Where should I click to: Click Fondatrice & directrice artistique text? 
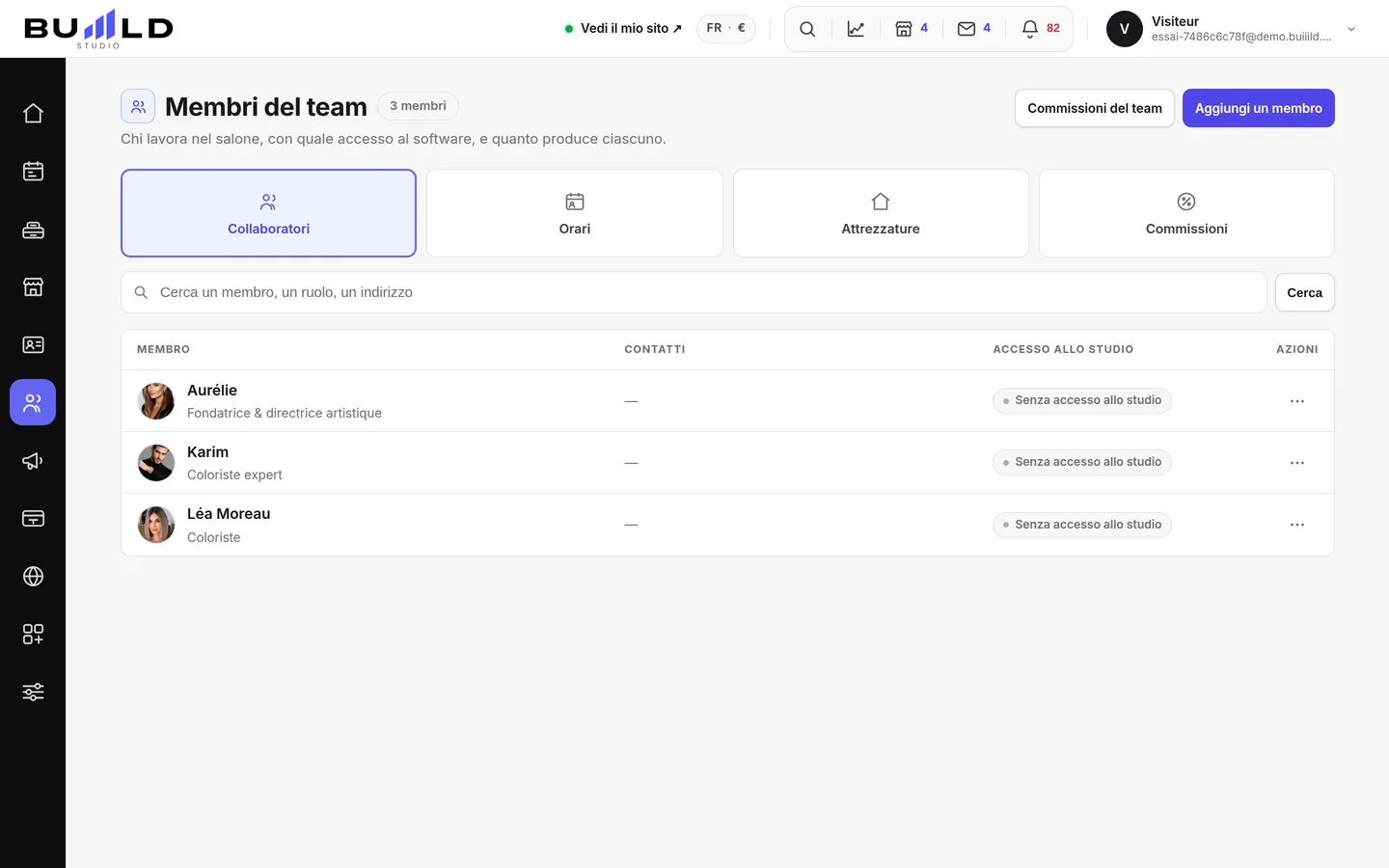point(285,413)
